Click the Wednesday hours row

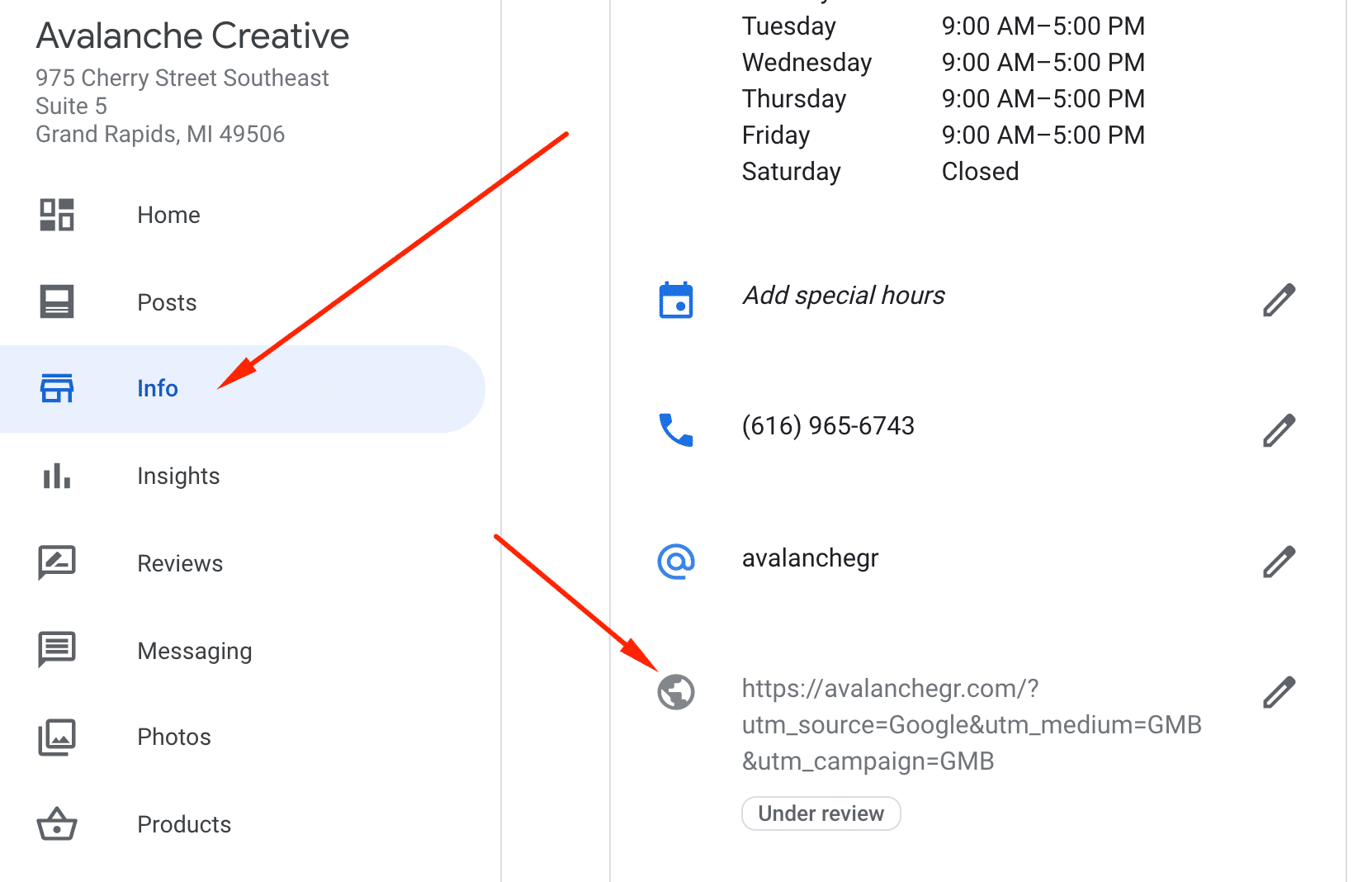[944, 63]
